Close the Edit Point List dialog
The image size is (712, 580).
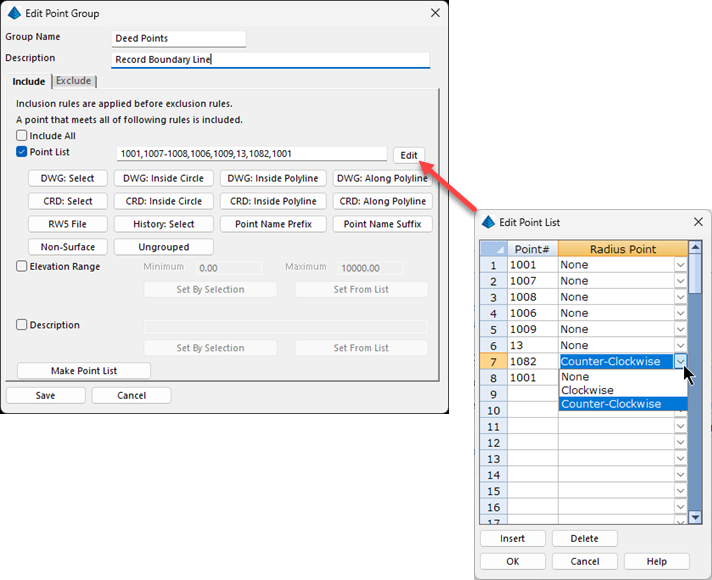(x=697, y=222)
